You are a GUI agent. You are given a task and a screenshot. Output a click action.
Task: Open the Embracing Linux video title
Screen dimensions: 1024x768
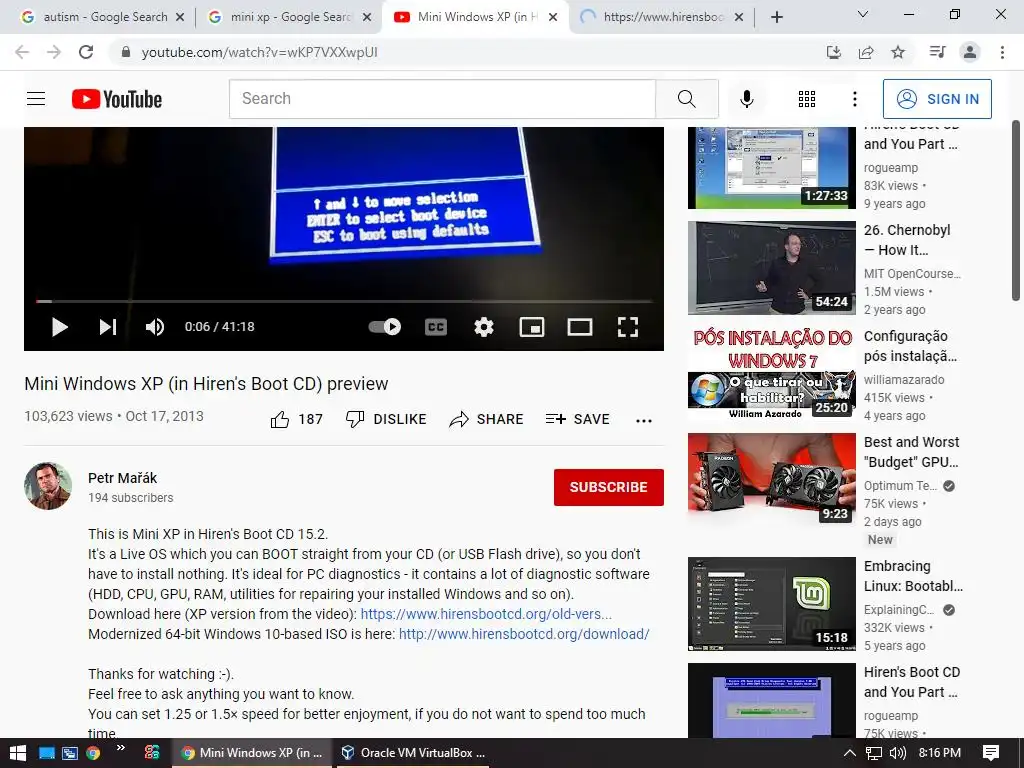tap(913, 576)
